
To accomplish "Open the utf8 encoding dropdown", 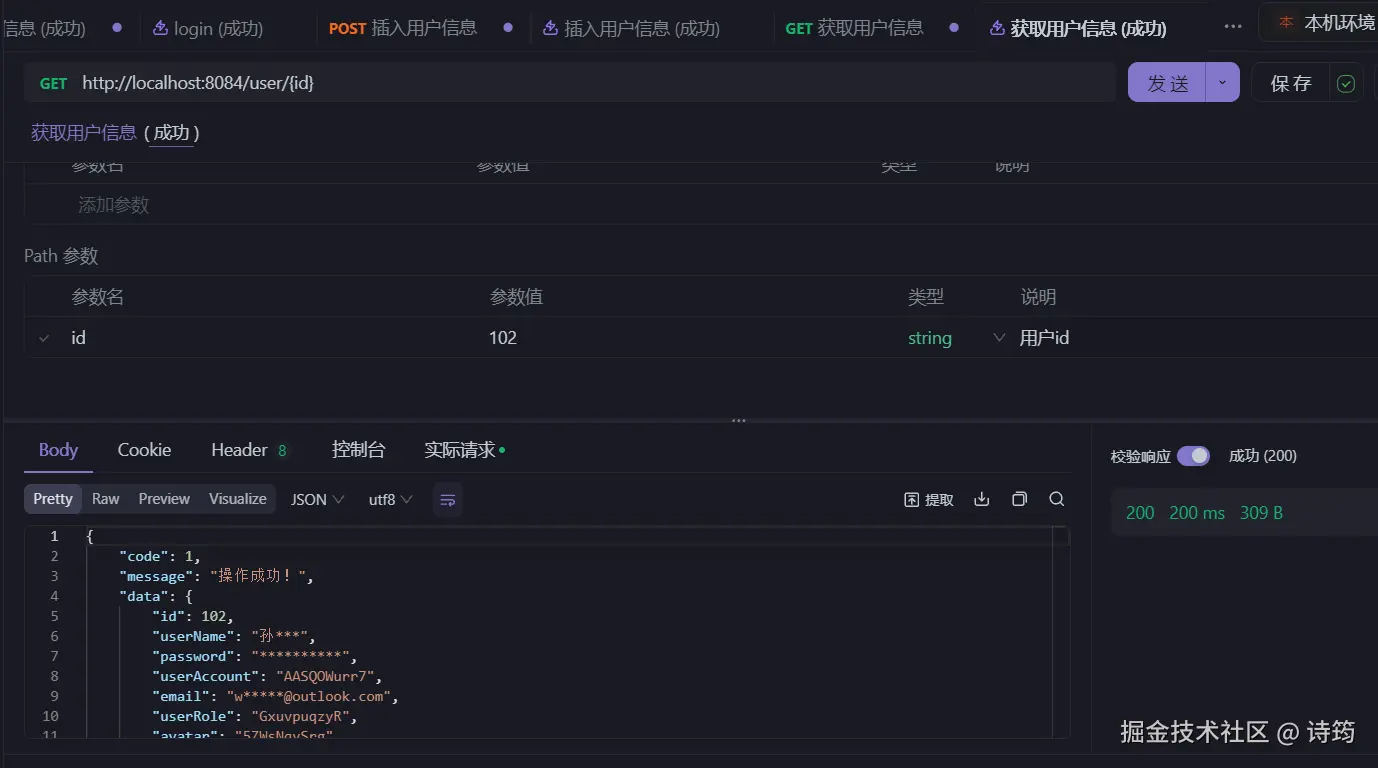I will (390, 499).
